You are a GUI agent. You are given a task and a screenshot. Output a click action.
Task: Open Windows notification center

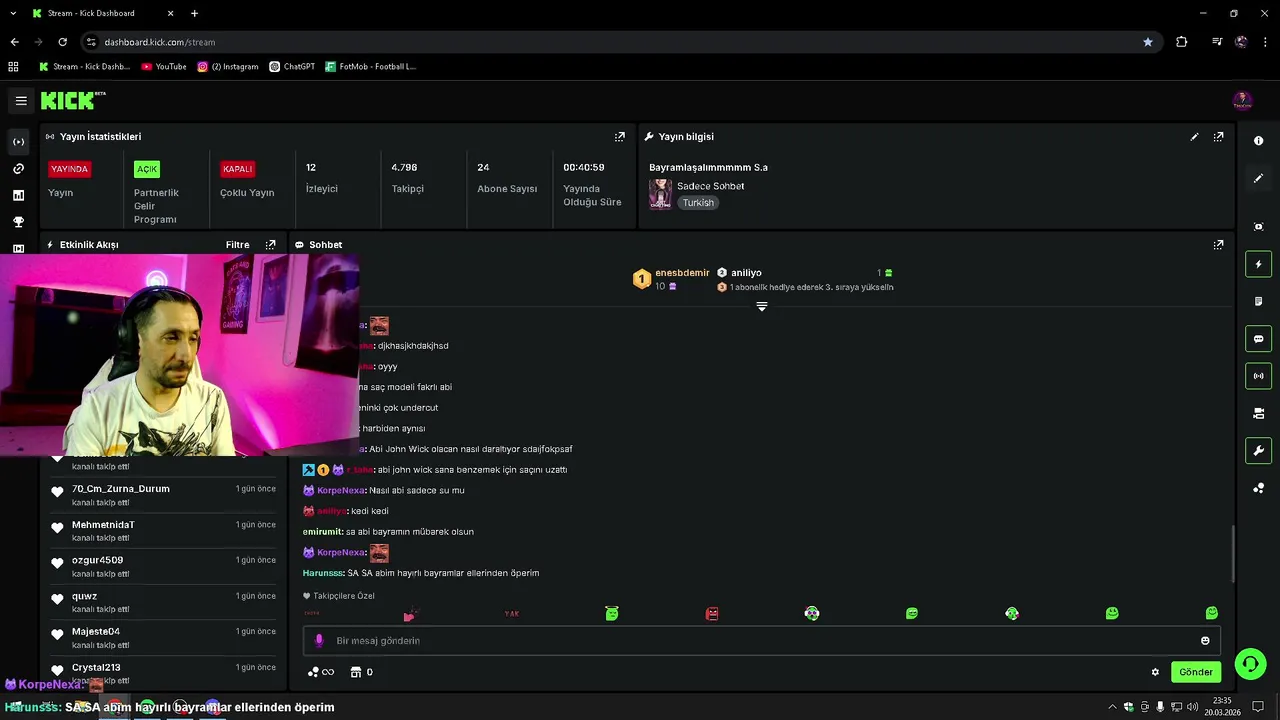(x=1258, y=707)
